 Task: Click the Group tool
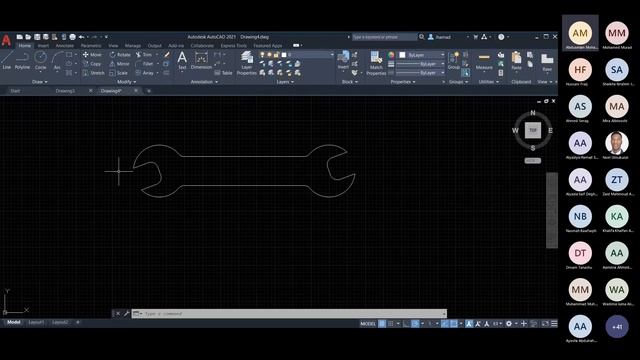(x=453, y=60)
